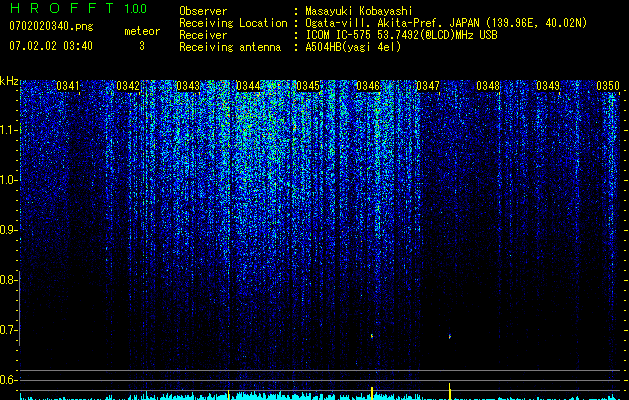Click the yellow level spike below 0347
The width and height of the screenshot is (629, 400).
tap(449, 392)
